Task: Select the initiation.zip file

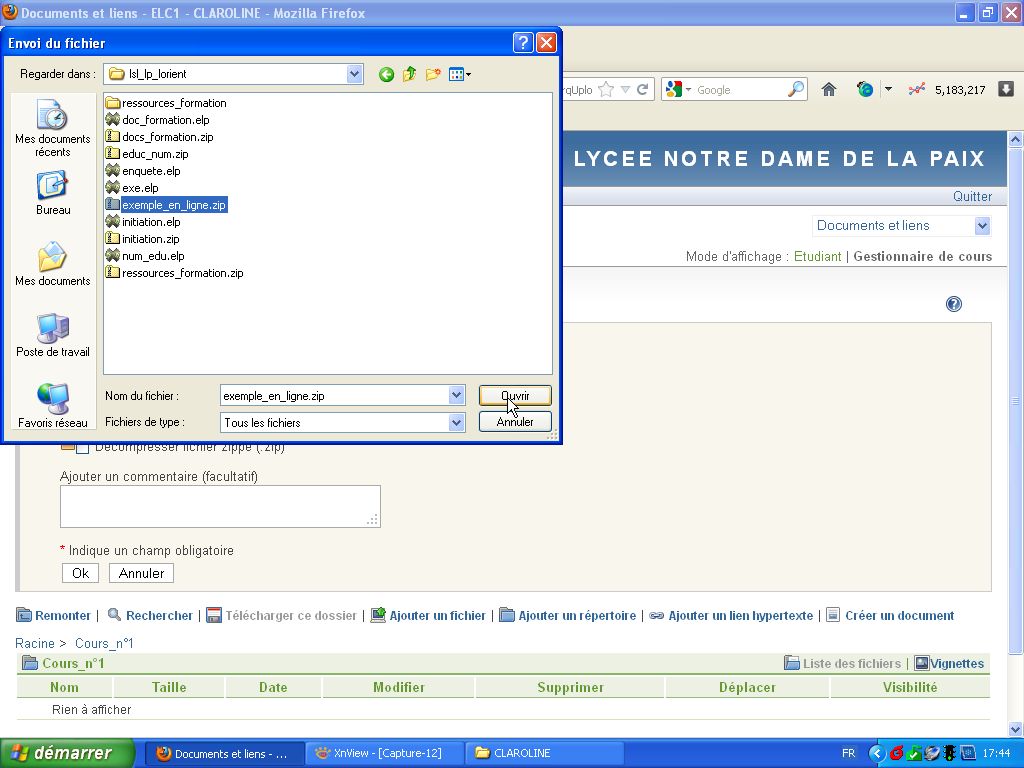Action: click(150, 239)
